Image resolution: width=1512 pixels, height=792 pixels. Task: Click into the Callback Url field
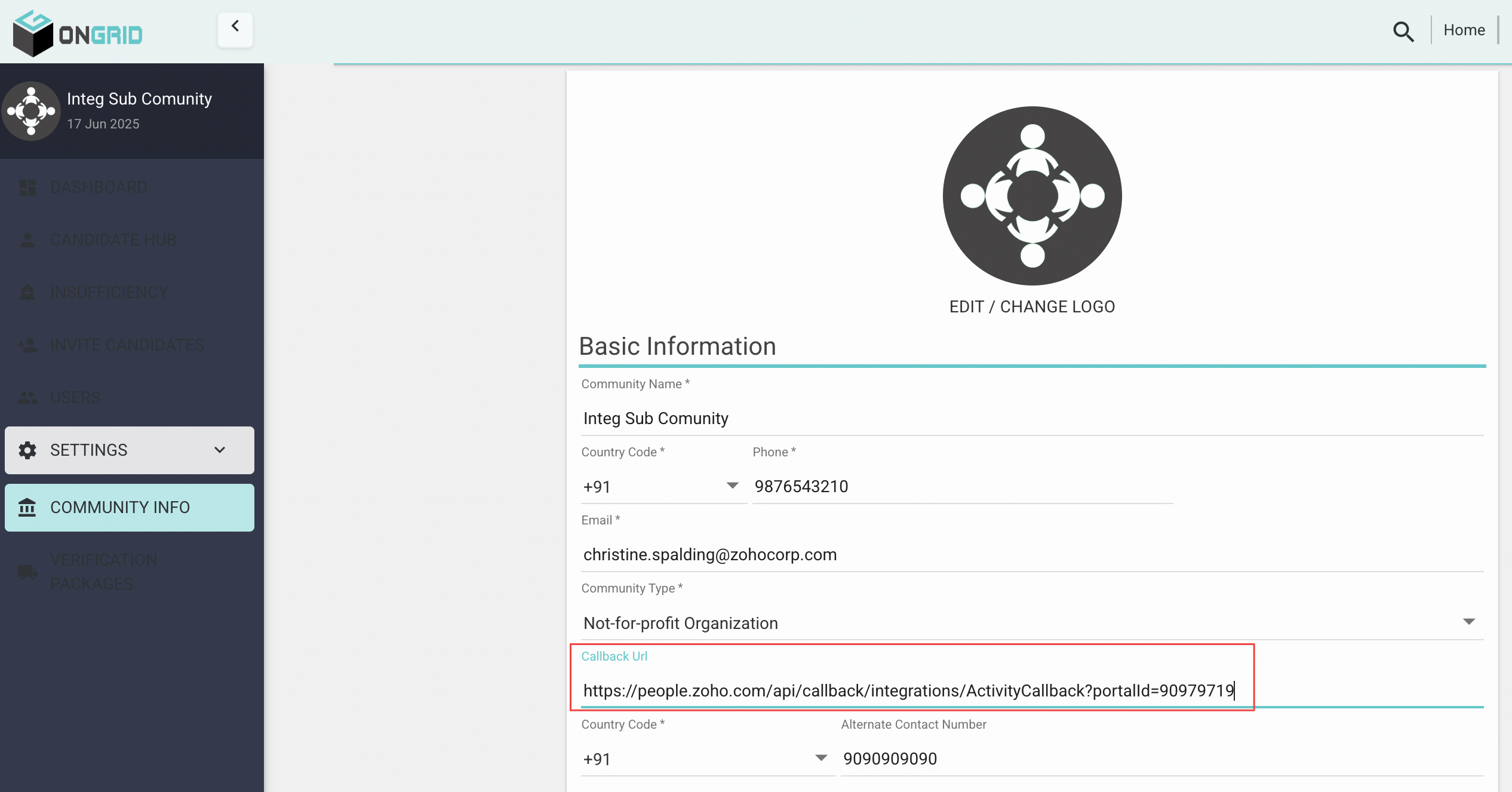tap(1032, 690)
